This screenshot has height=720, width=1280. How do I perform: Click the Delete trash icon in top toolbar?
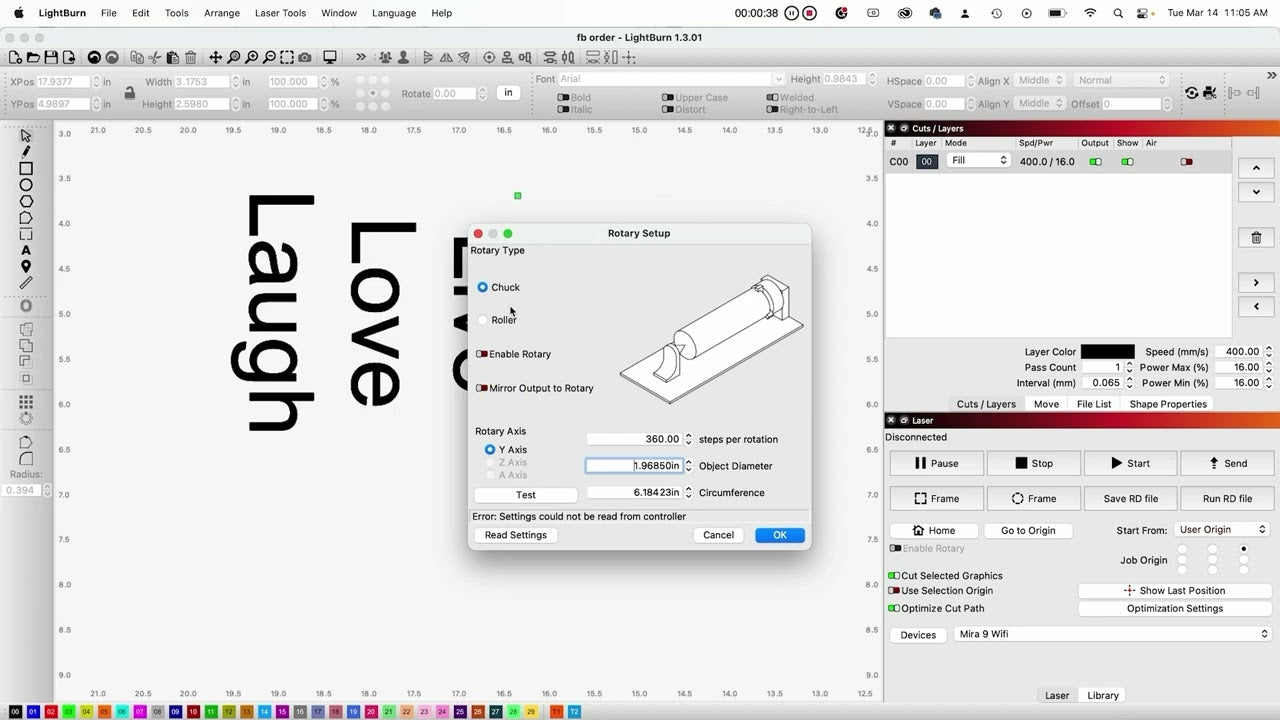pos(190,58)
